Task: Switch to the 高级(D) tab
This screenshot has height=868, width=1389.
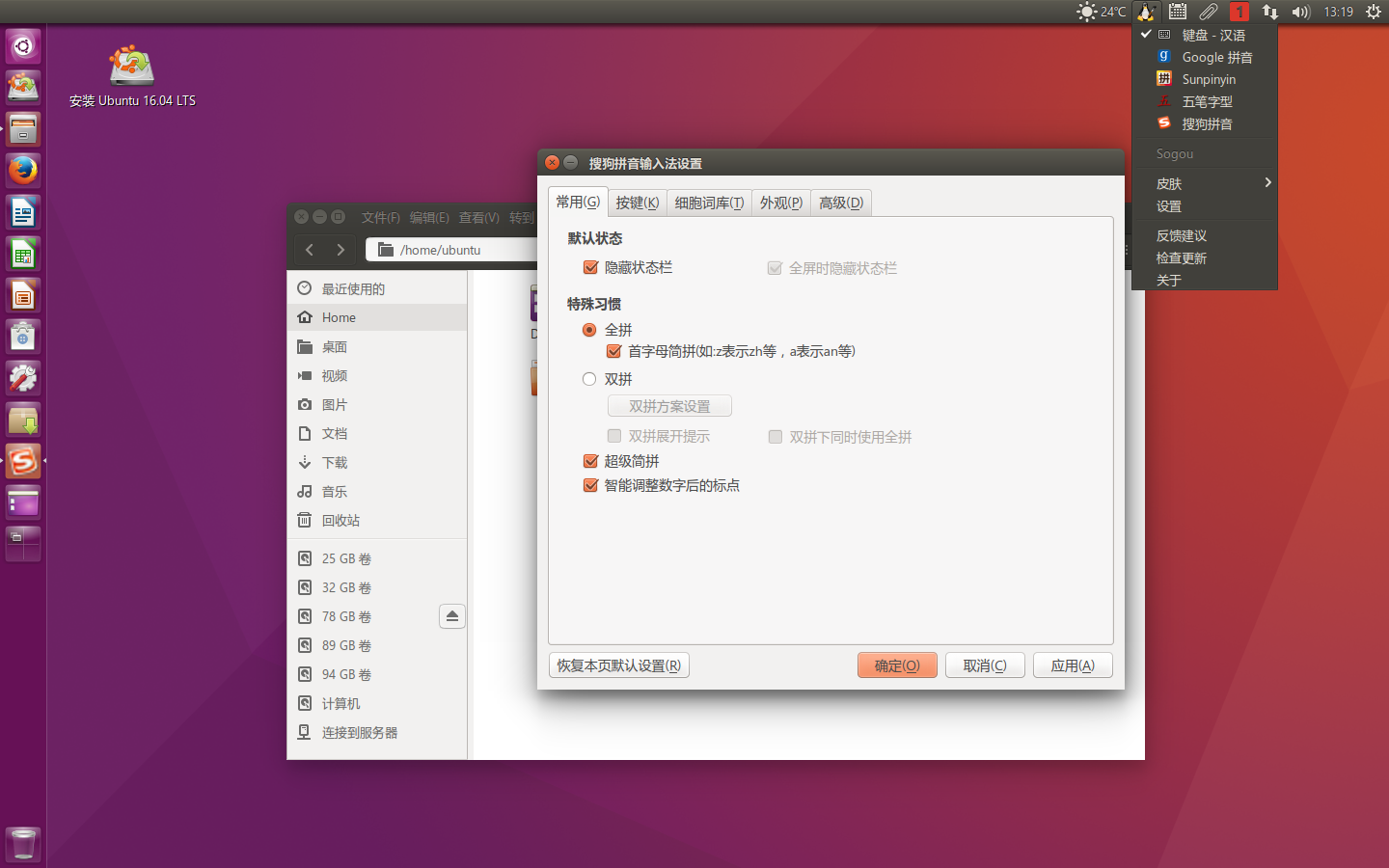Action: pos(841,203)
